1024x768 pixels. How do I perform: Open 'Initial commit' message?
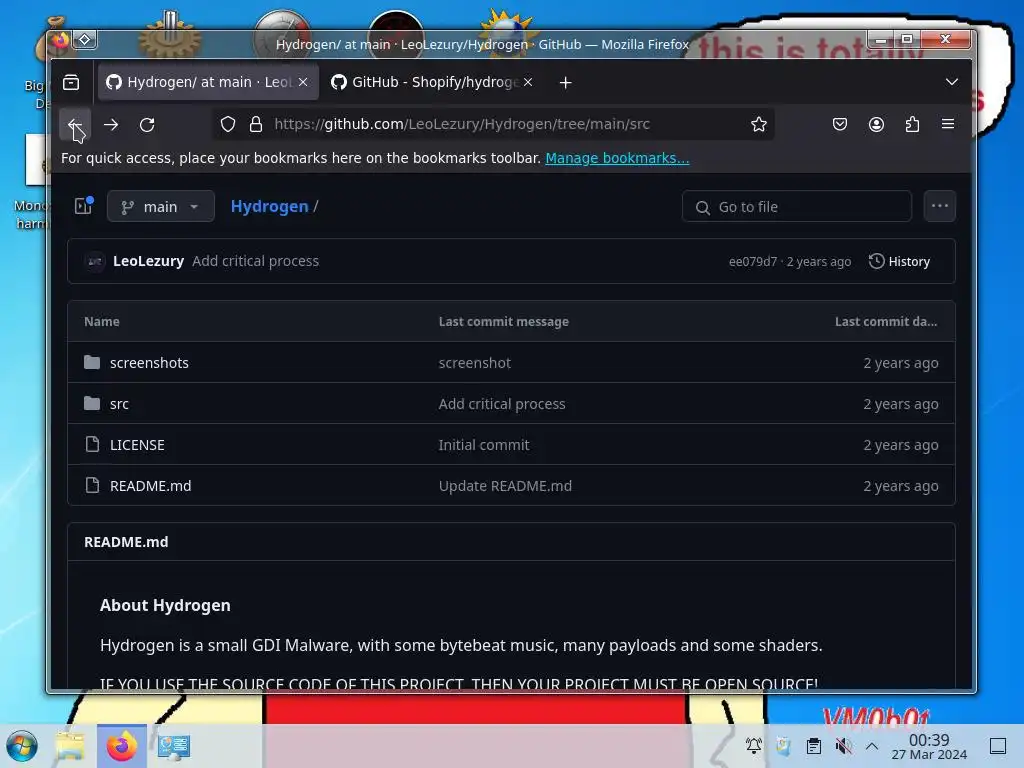click(484, 445)
